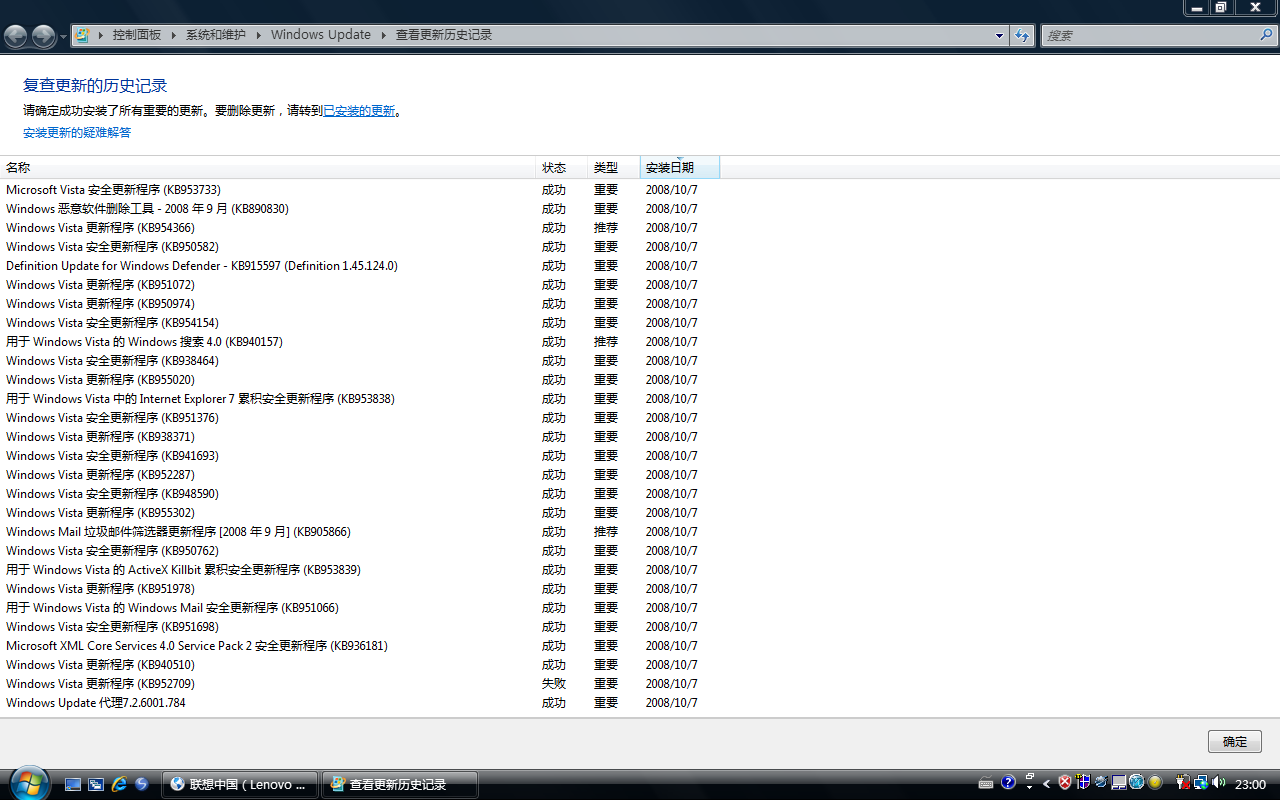Click the red security shield tray icon
This screenshot has width=1280, height=800.
(1066, 783)
